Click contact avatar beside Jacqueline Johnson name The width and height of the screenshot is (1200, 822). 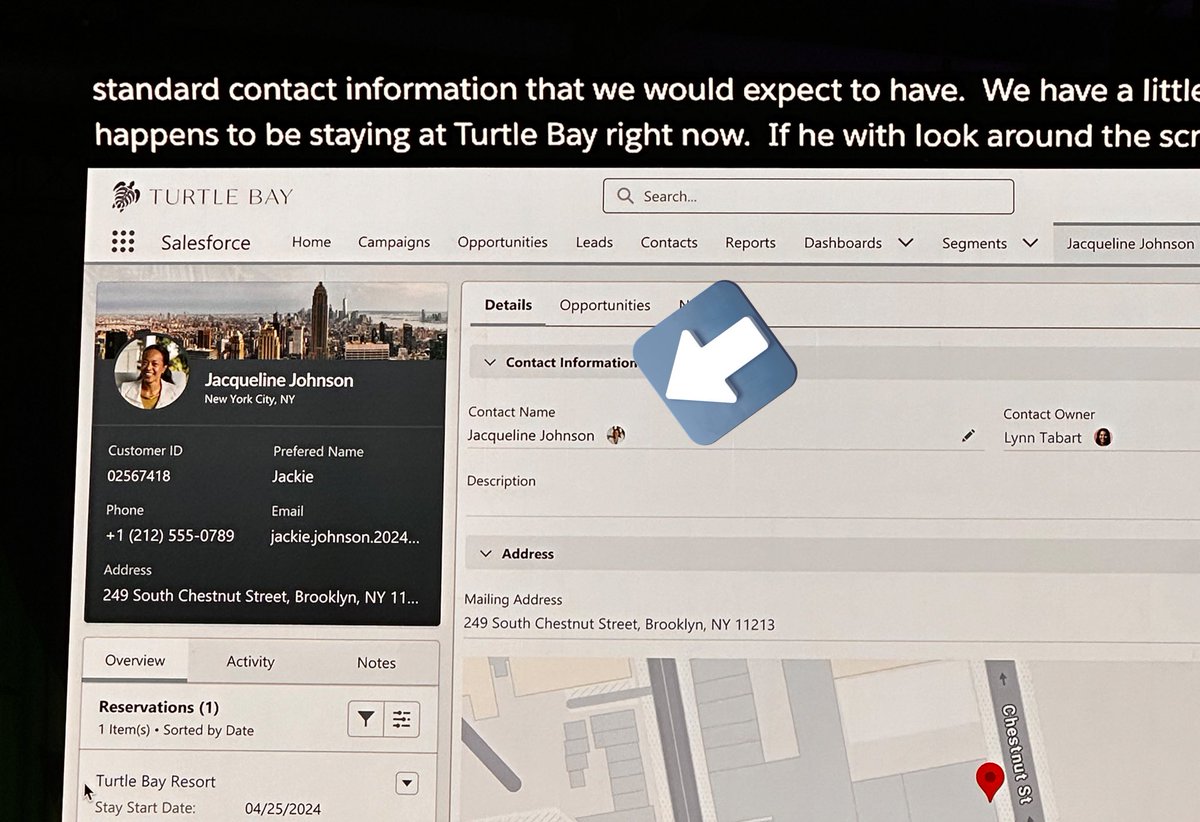pyautogui.click(x=616, y=435)
